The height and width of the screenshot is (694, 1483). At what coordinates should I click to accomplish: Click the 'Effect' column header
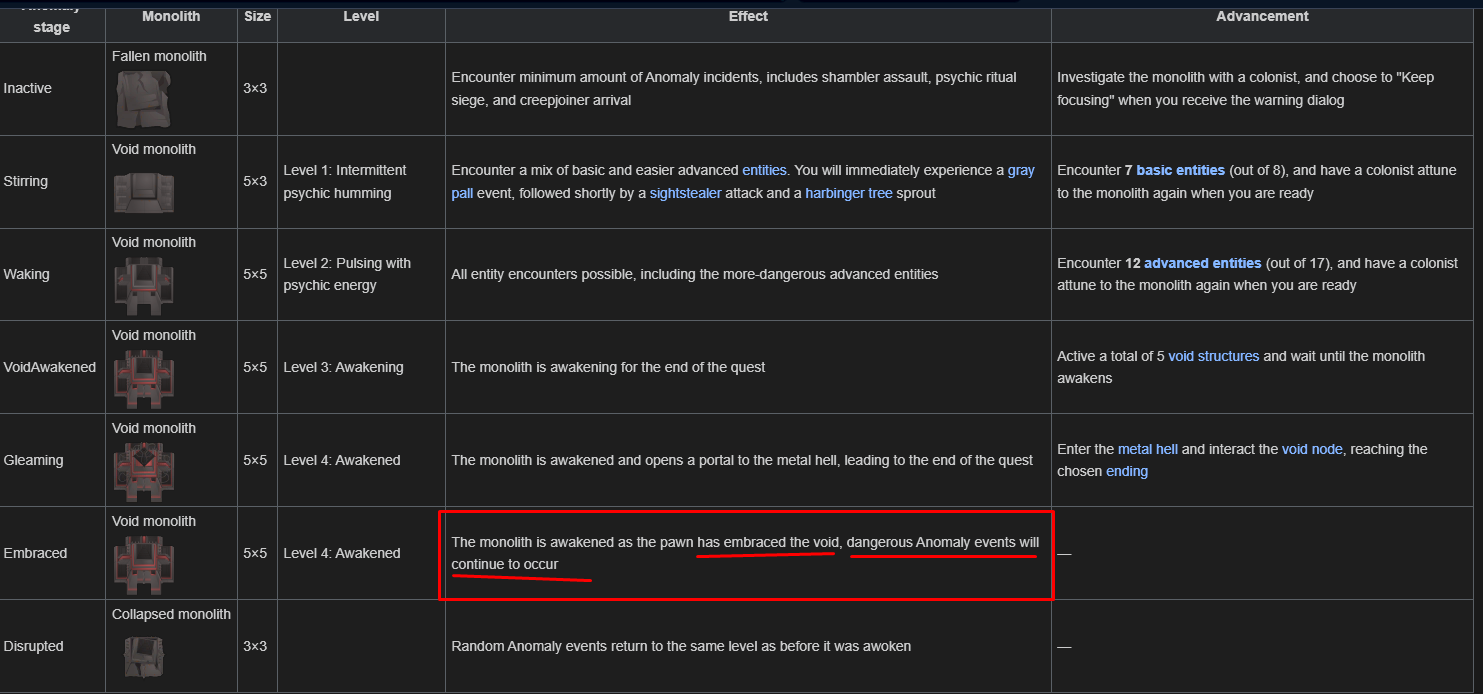pyautogui.click(x=748, y=17)
